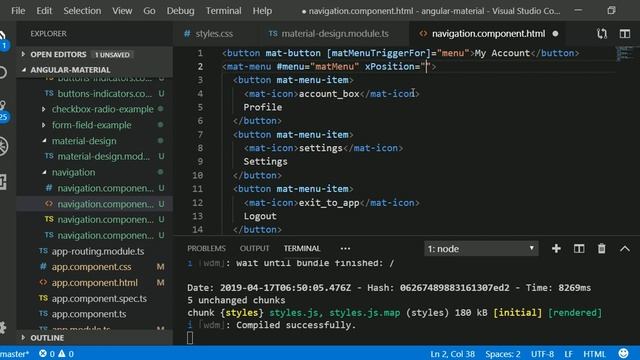Click Compiled successfully line in terminal
The height and width of the screenshot is (360, 640).
tap(296, 325)
